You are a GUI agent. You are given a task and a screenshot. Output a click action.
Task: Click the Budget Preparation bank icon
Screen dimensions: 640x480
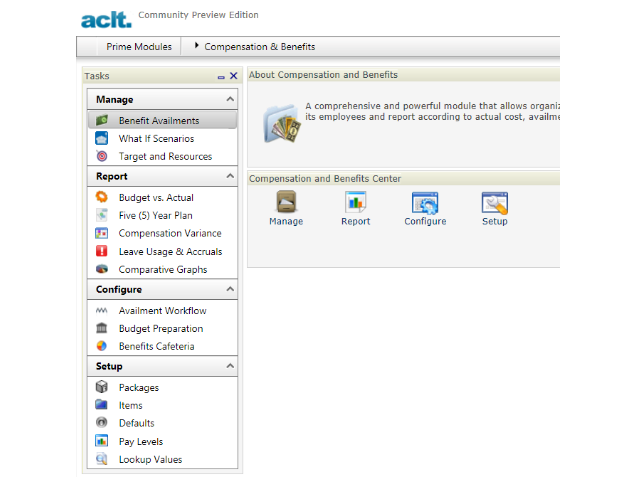coord(102,328)
